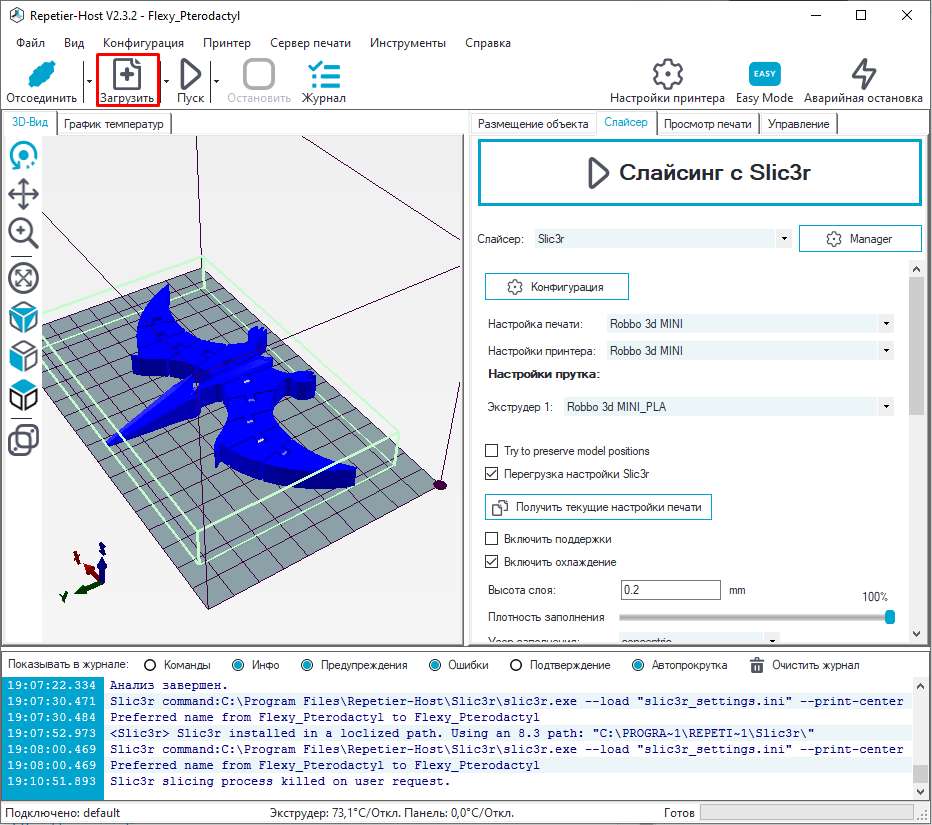Screen dimensions: 932x825
Task: Start Слайсинг с Slic3r
Action: [700, 172]
